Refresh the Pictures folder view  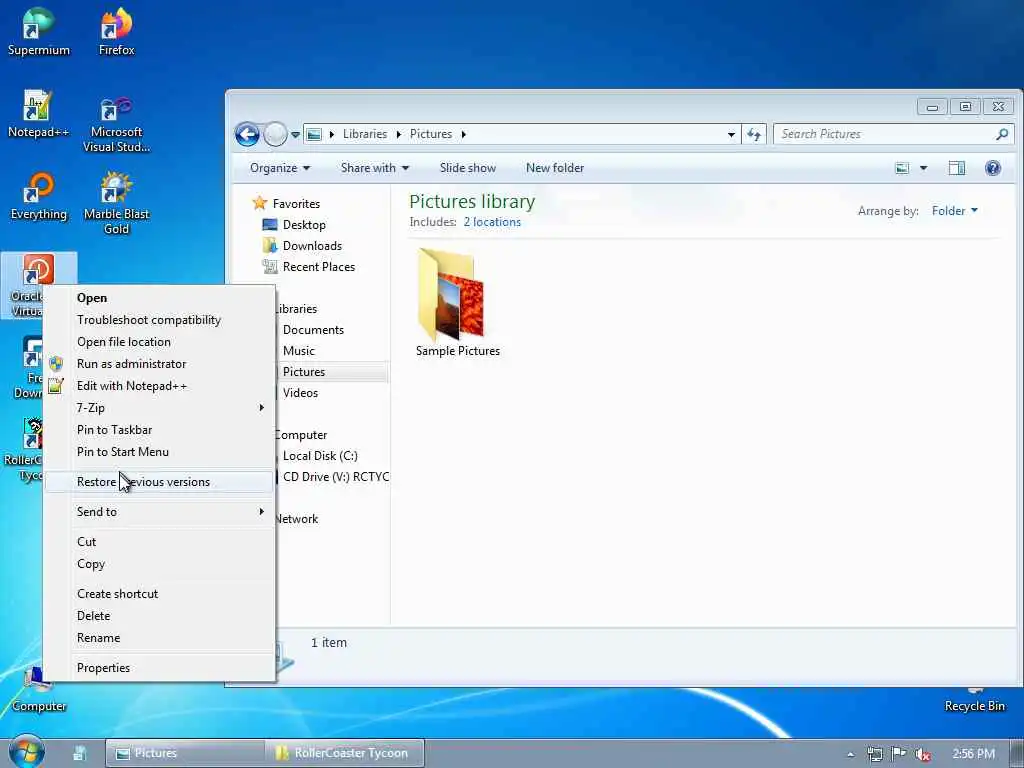click(x=754, y=134)
